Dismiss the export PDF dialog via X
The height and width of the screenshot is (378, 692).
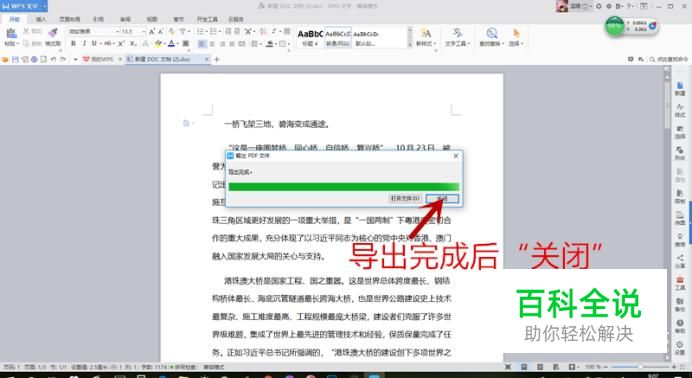coord(456,156)
